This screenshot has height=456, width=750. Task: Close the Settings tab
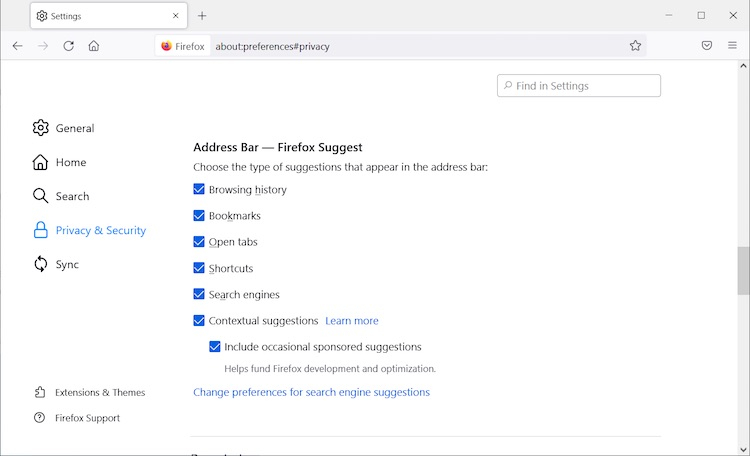pyautogui.click(x=175, y=16)
